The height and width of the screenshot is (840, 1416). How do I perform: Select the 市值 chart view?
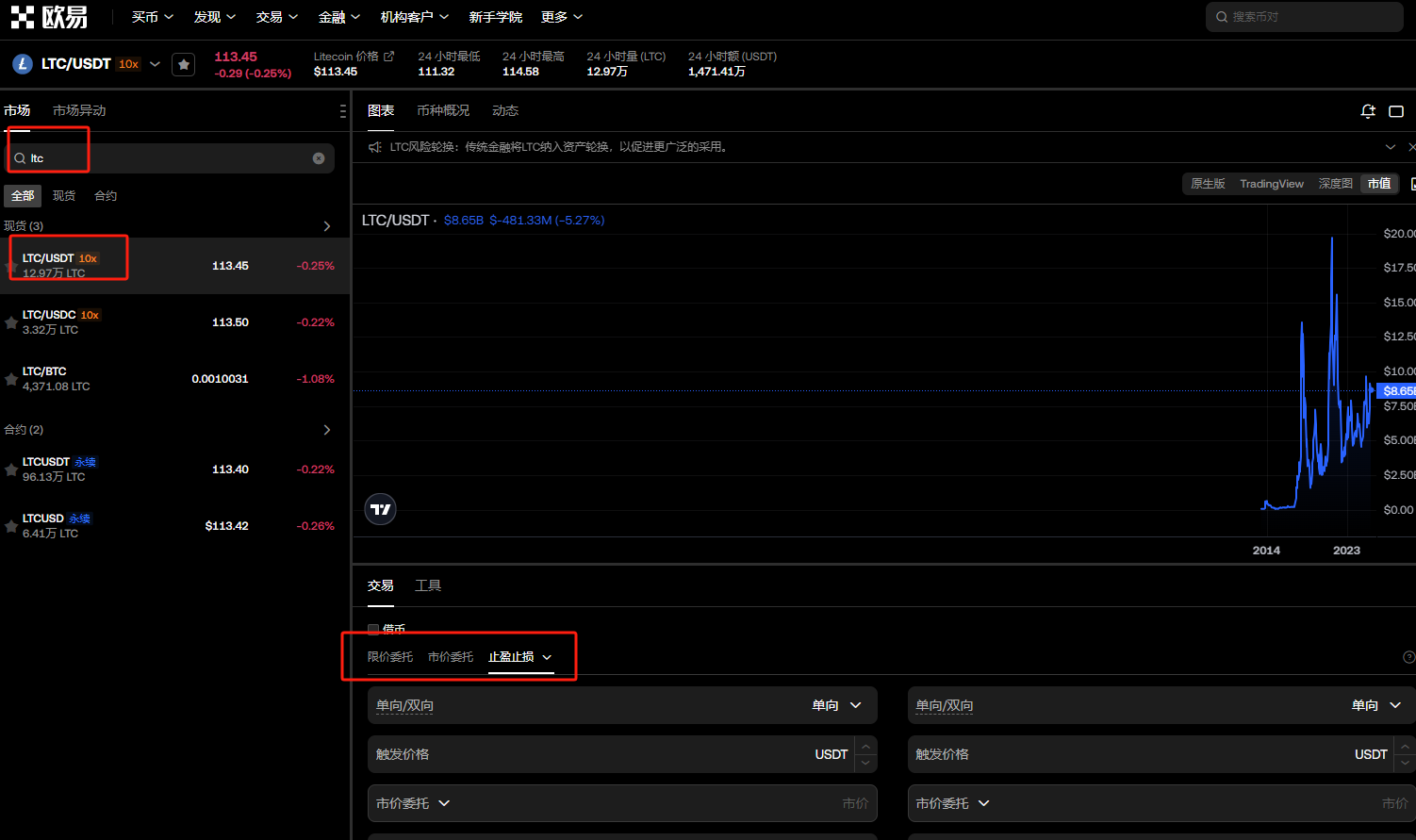[1379, 184]
